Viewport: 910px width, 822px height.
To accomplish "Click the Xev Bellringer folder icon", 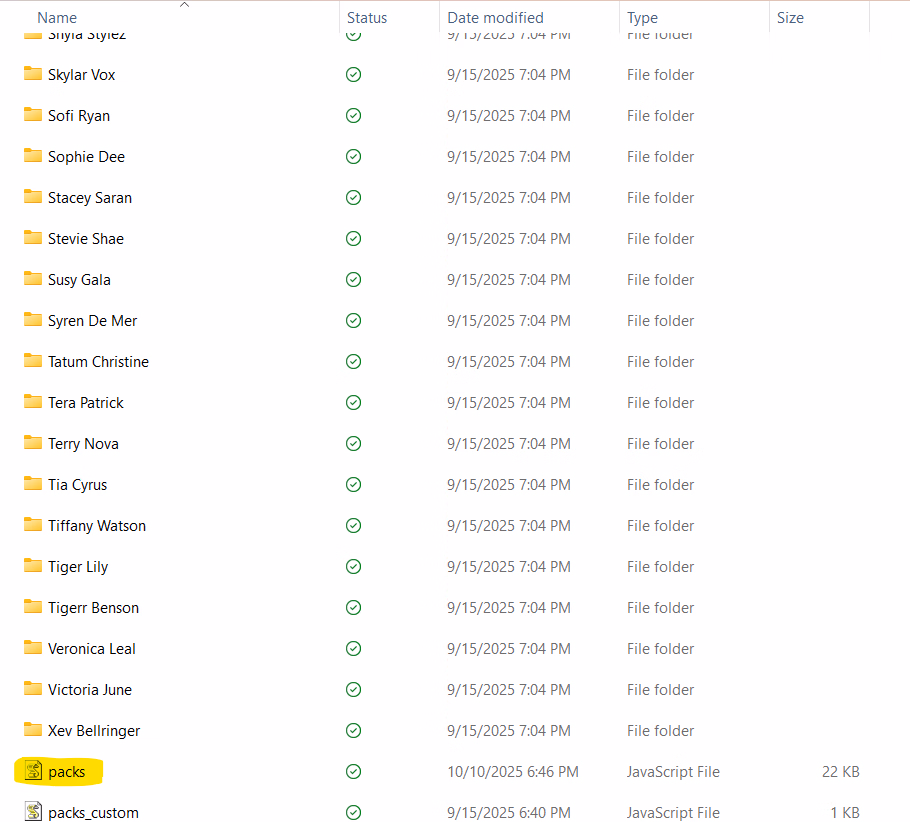I will [32, 731].
